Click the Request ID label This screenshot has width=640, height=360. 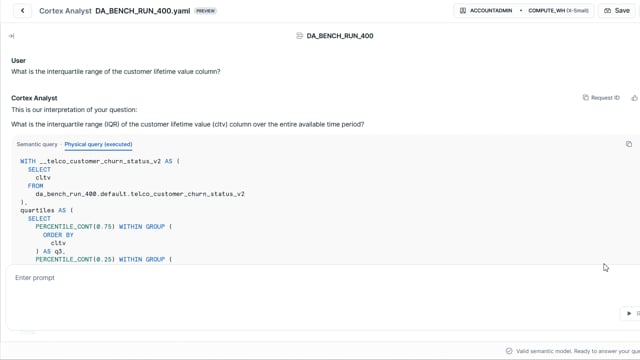pos(605,98)
